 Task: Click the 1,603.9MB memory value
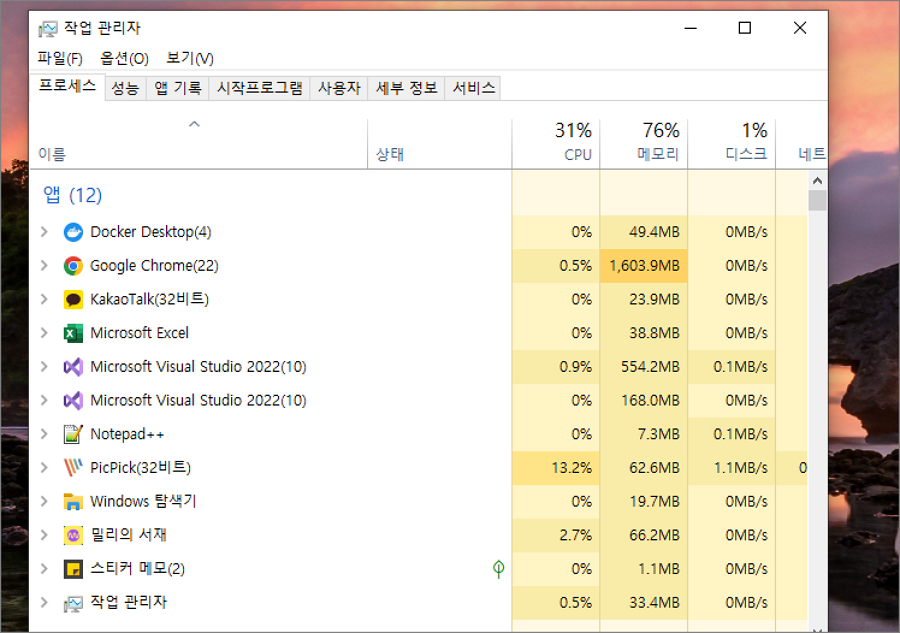(x=645, y=266)
